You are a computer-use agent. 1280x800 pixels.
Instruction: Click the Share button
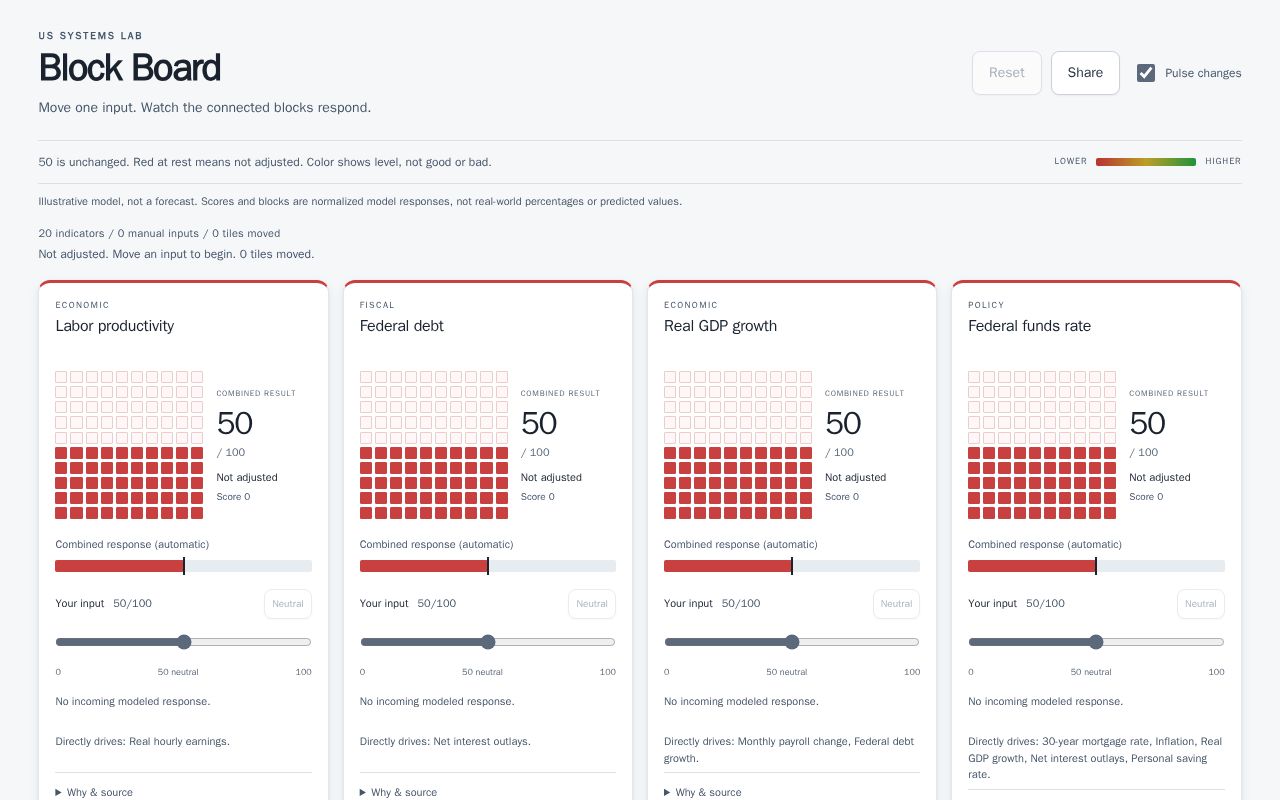coord(1085,73)
